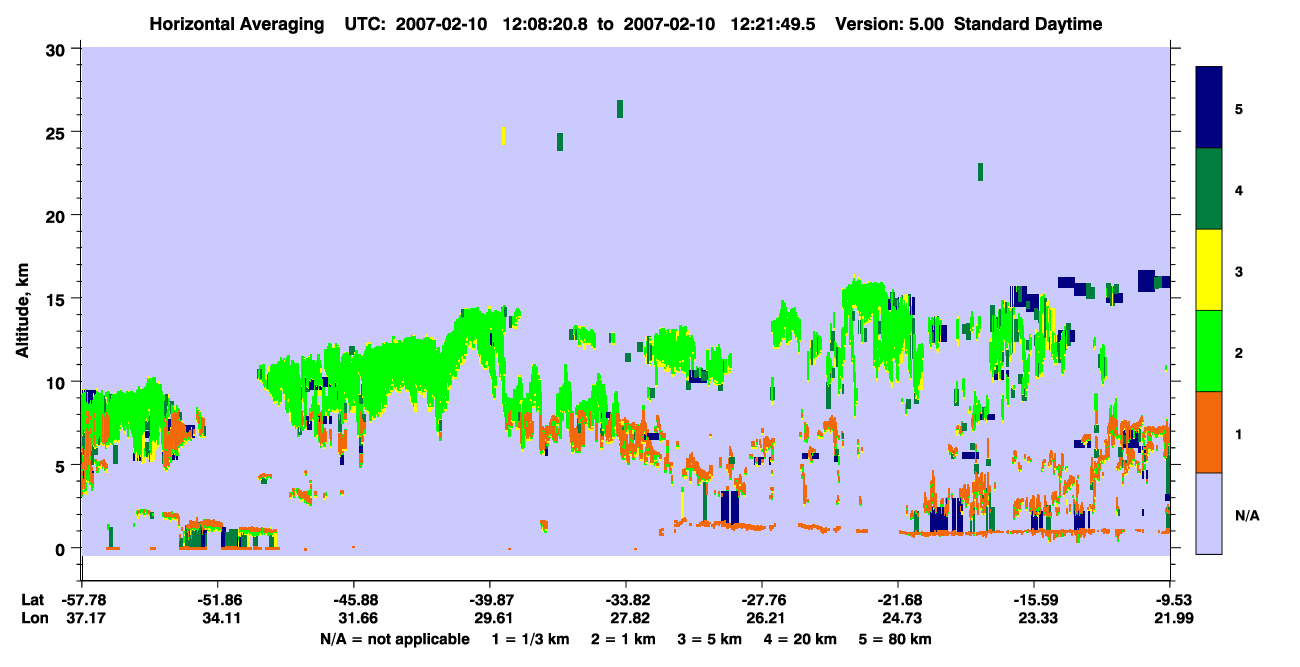Click the dark green feature near 22.5 km altitude
The image size is (1300, 667).
coord(981,172)
